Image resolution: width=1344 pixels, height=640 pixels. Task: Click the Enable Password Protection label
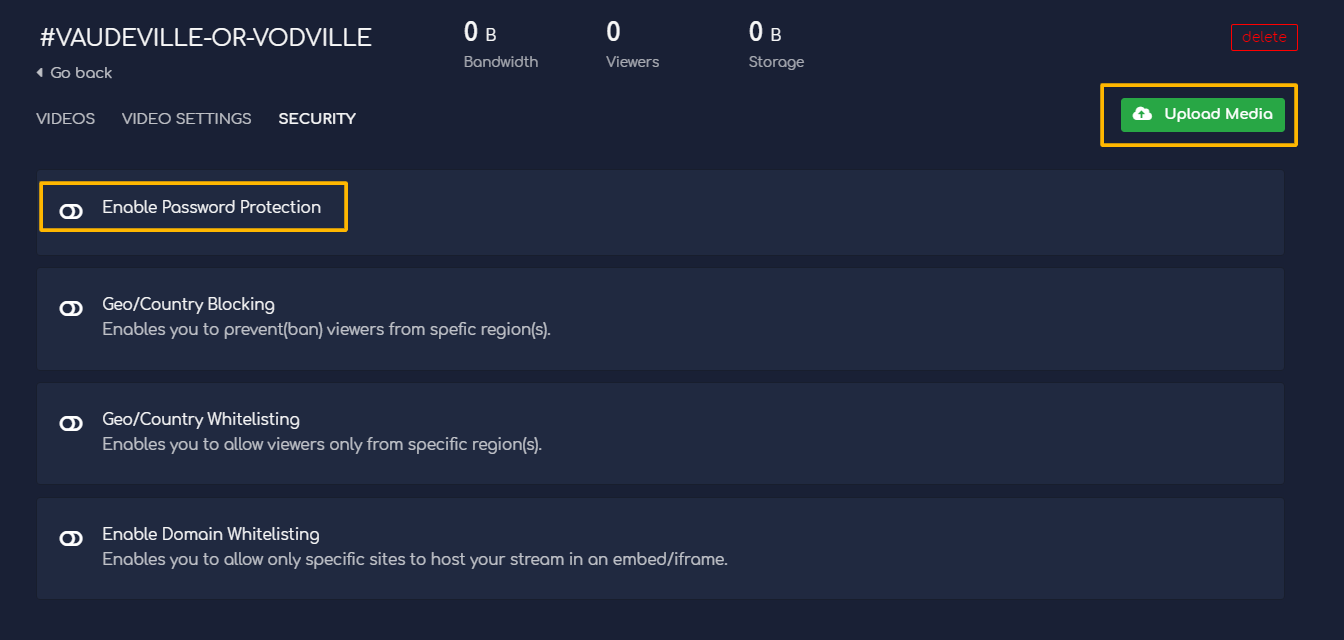point(212,207)
